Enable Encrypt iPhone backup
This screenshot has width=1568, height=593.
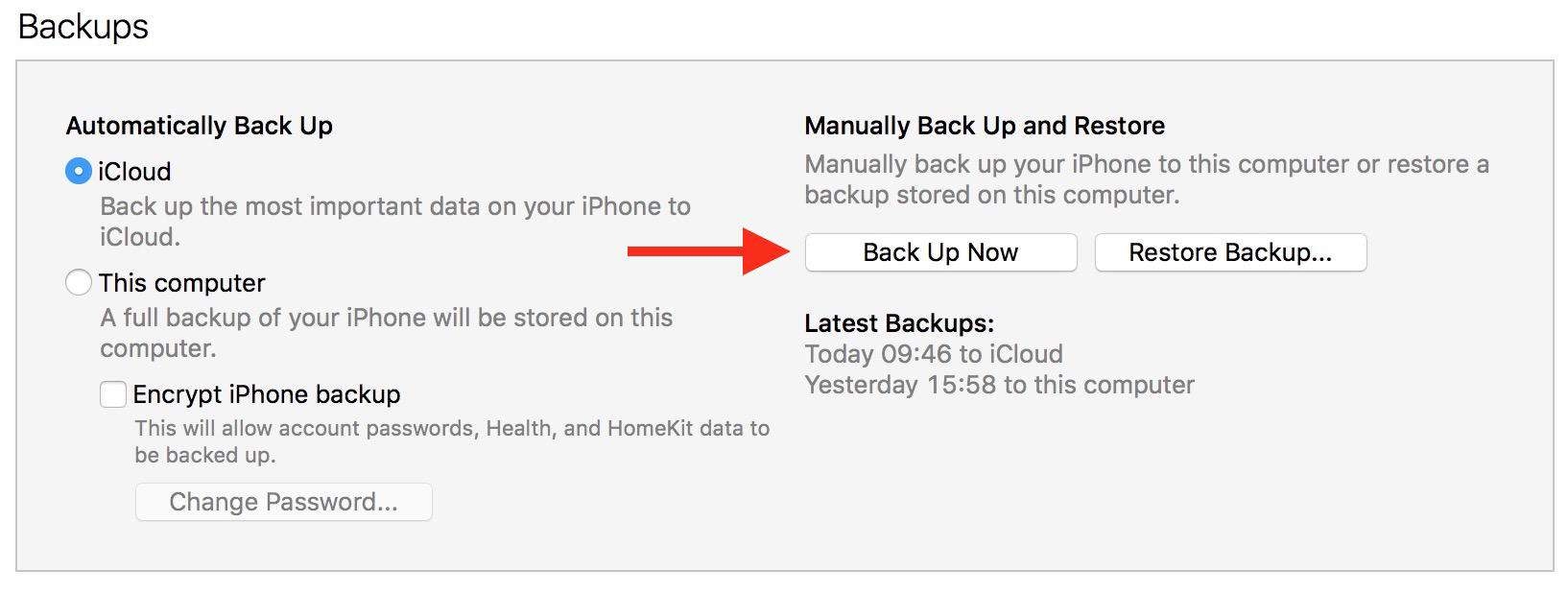[112, 393]
